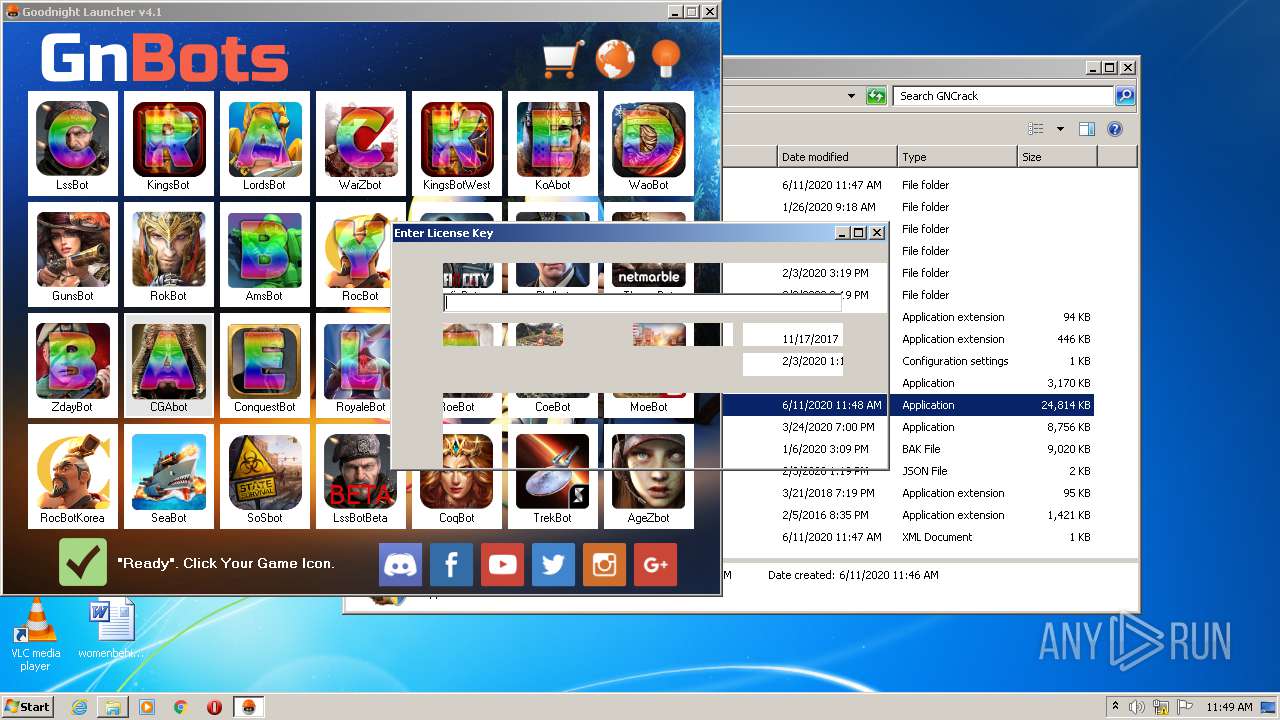This screenshot has width=1280, height=720.
Task: Click the orange globe website icon
Action: 615,60
